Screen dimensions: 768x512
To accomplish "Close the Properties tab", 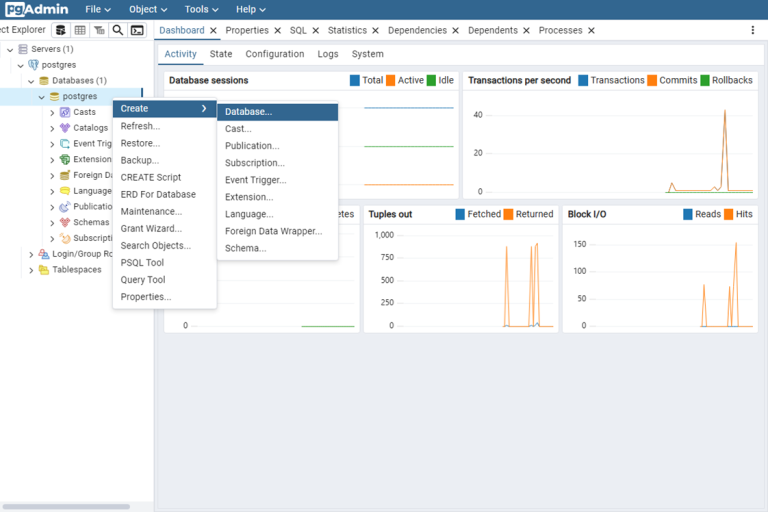I will (x=278, y=30).
